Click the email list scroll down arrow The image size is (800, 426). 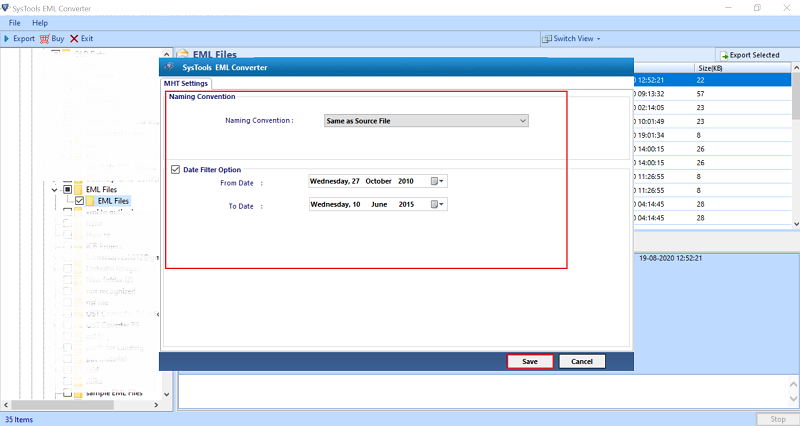[x=795, y=223]
